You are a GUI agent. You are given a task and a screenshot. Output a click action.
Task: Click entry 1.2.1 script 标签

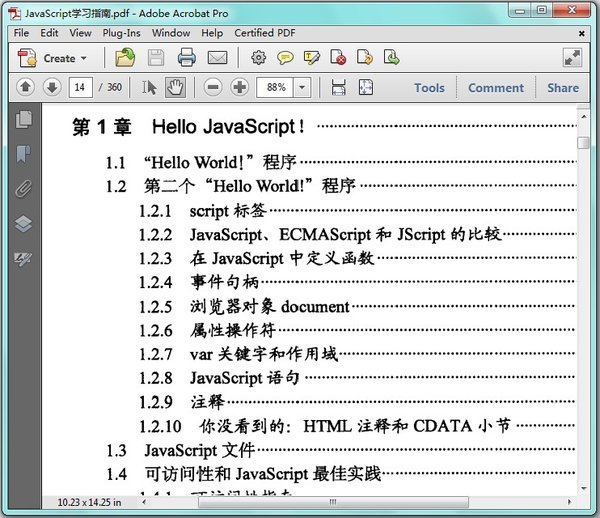tap(203, 211)
